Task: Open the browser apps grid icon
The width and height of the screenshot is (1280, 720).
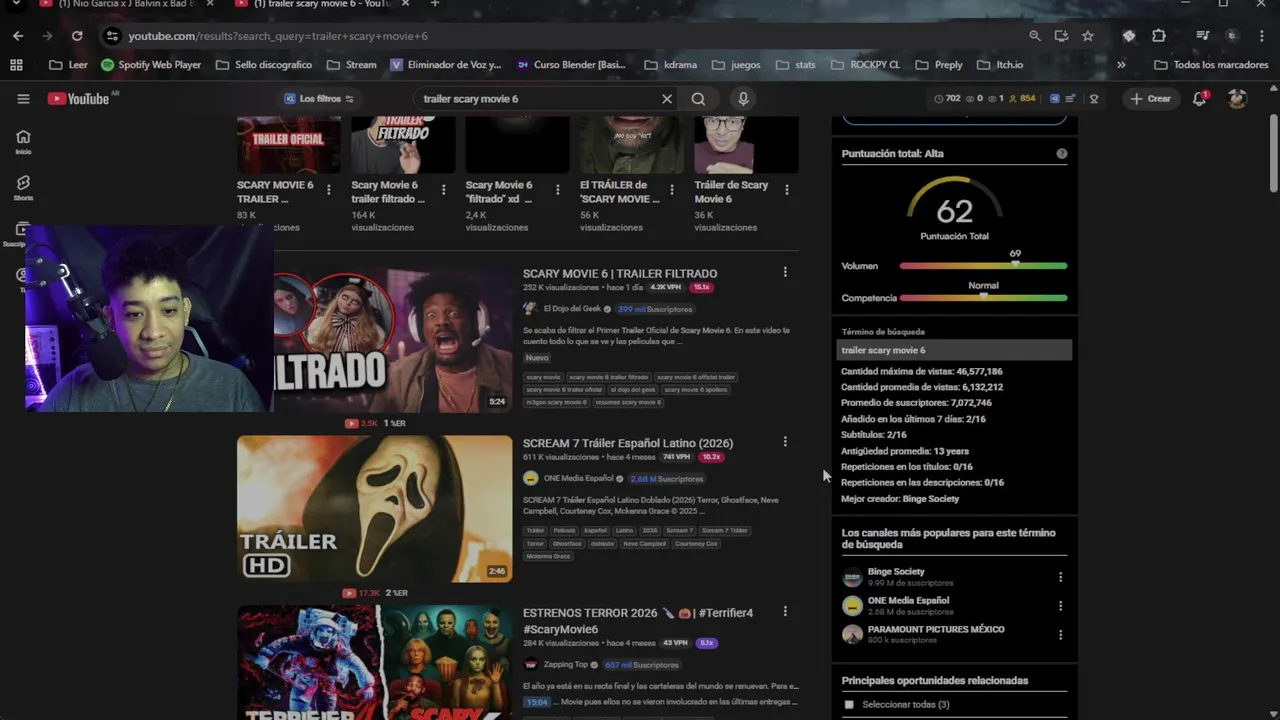Action: point(16,64)
